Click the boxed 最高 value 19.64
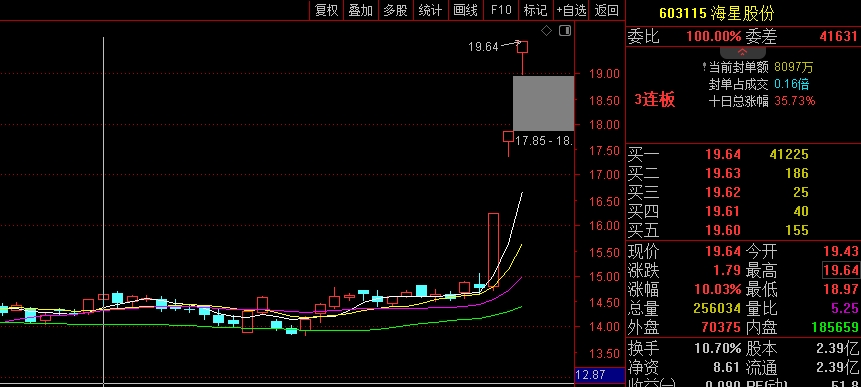Image resolution: width=861 pixels, height=387 pixels. (x=841, y=270)
